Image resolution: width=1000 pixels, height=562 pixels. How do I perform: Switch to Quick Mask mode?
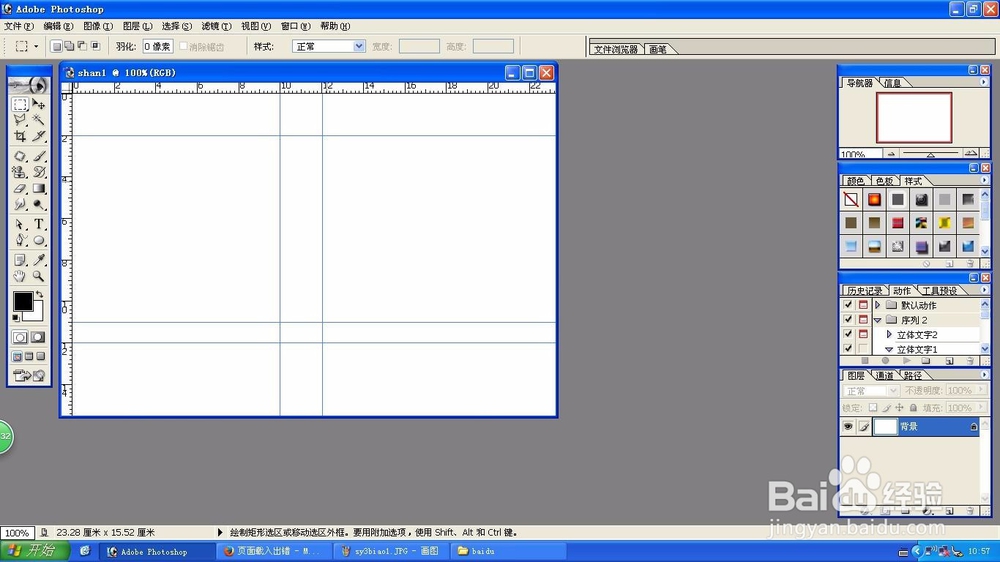(x=38, y=337)
